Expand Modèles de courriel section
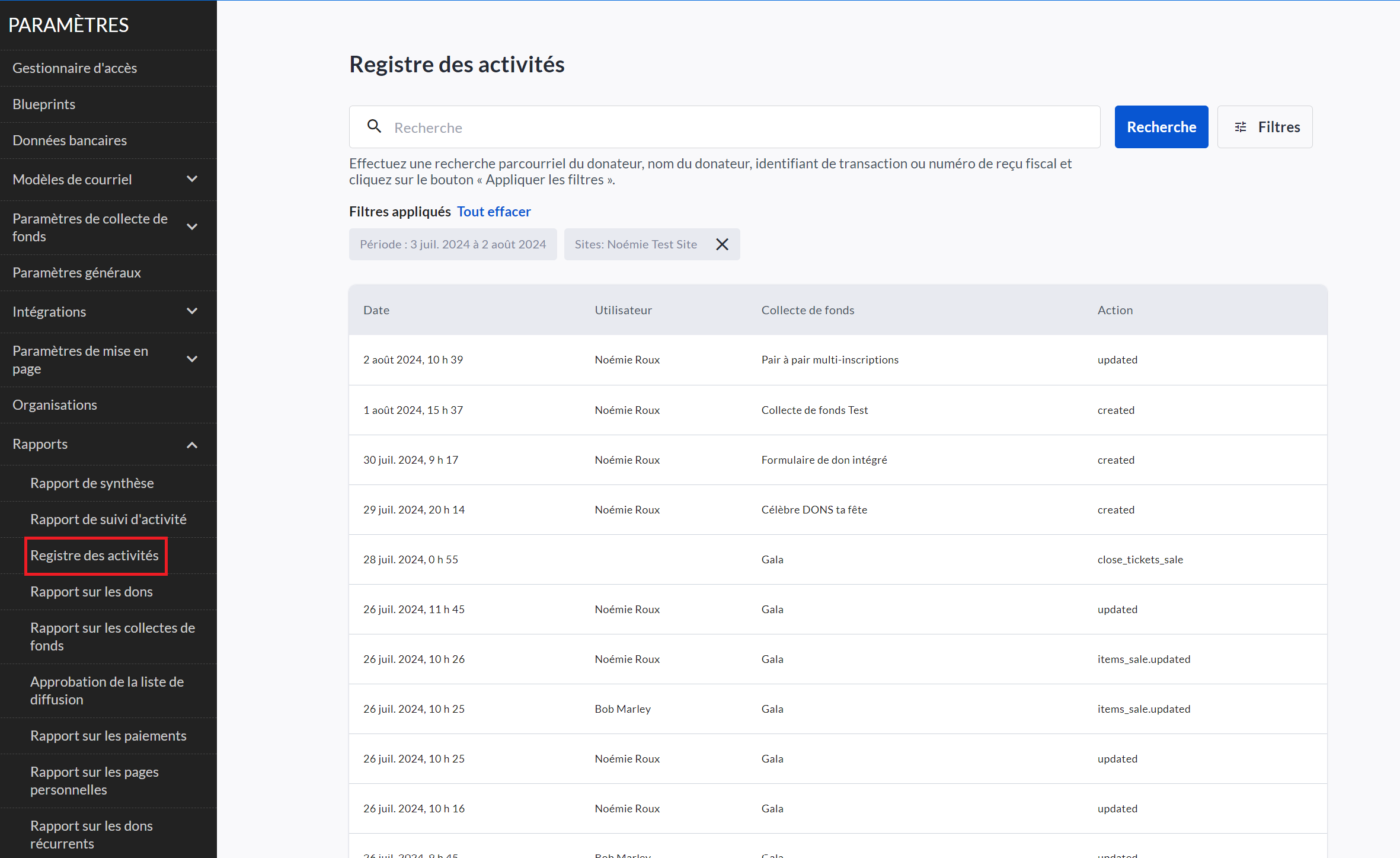Viewport: 1400px width, 858px height. tap(192, 179)
